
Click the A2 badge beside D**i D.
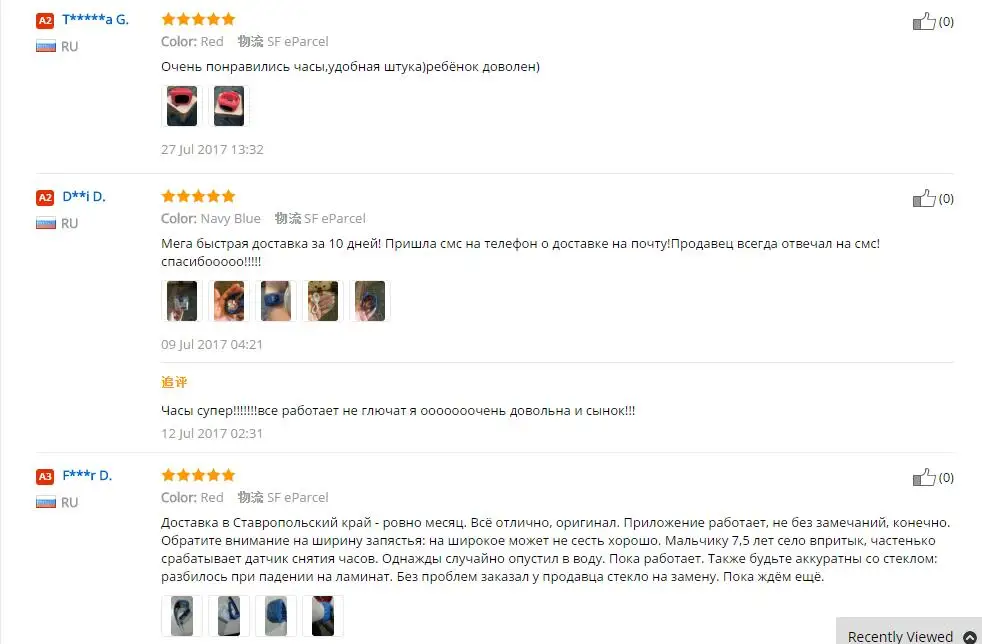[45, 197]
